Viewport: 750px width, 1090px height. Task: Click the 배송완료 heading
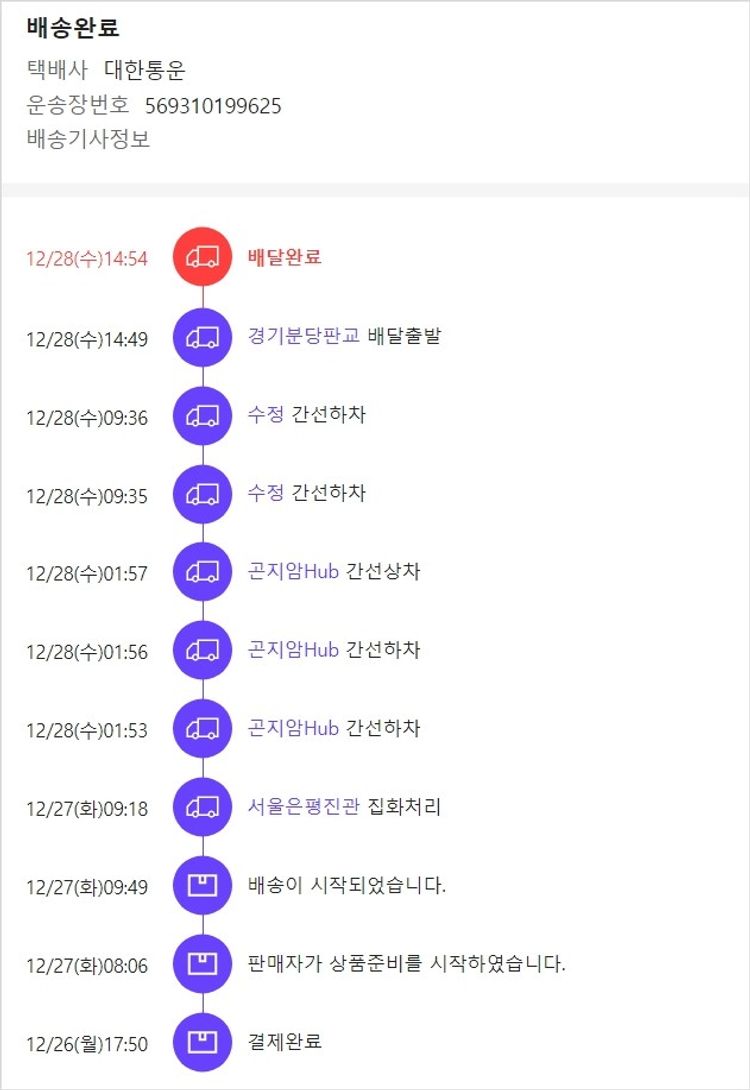73,28
